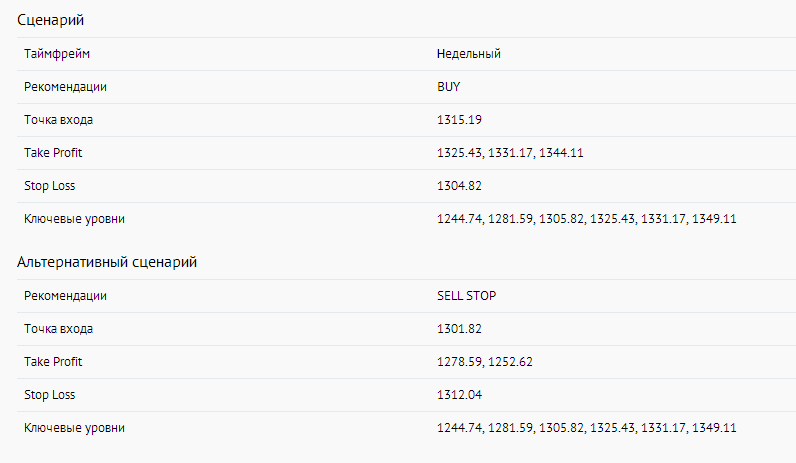Click the entry point value 1315.19
796x463 pixels.
[x=459, y=120]
